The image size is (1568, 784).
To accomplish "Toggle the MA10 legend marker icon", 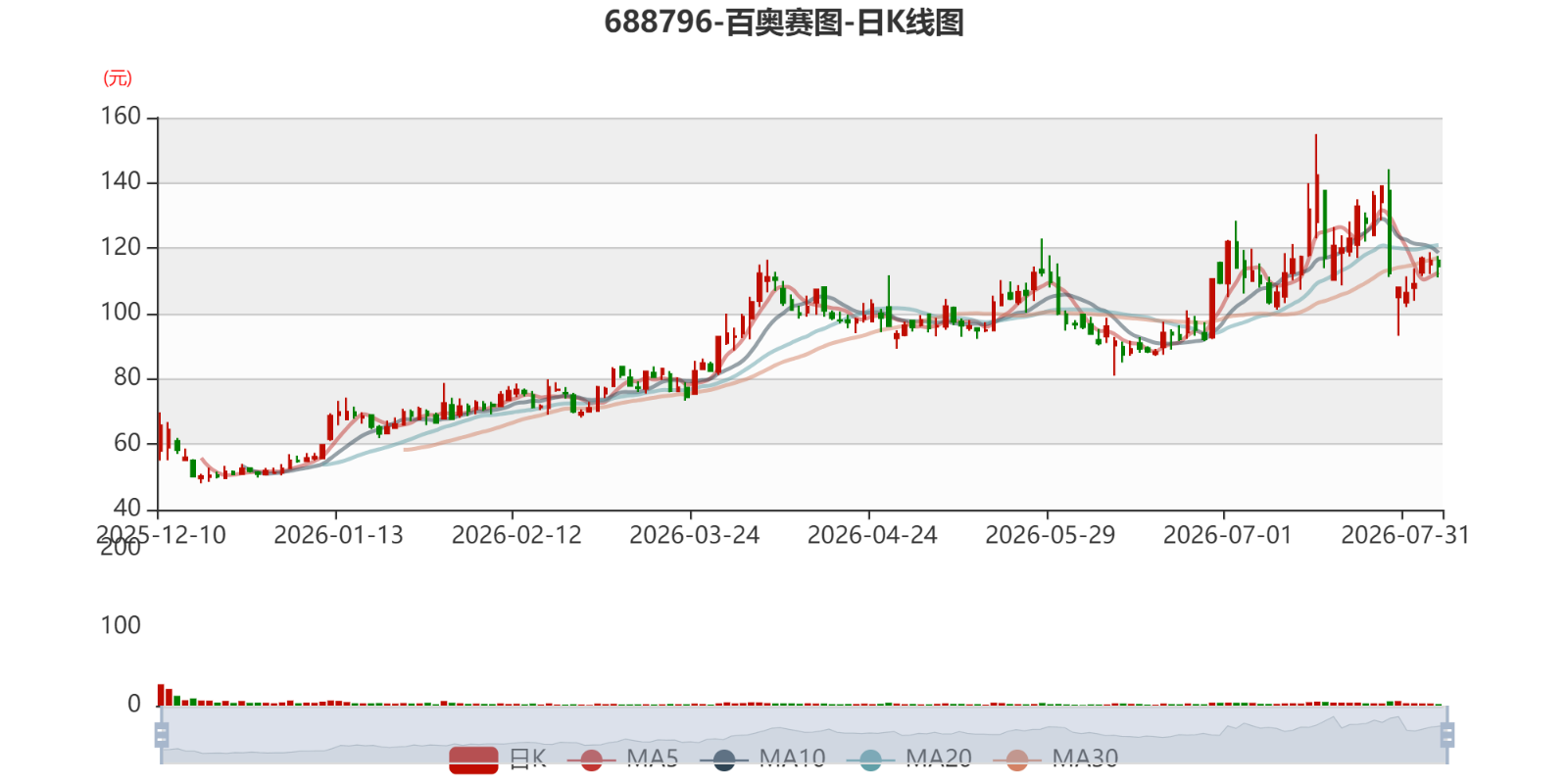I will (724, 759).
